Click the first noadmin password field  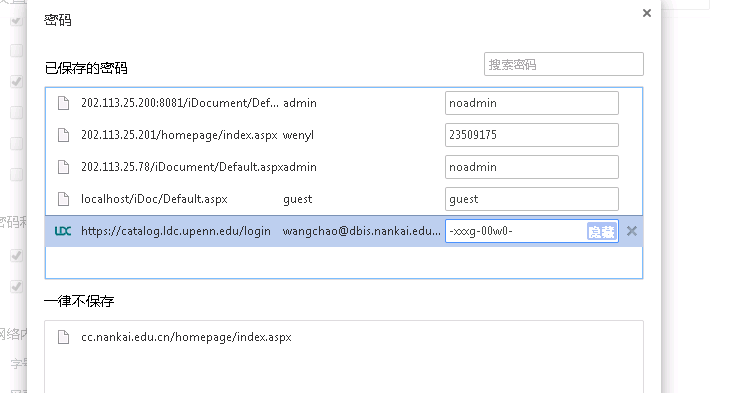(x=532, y=103)
